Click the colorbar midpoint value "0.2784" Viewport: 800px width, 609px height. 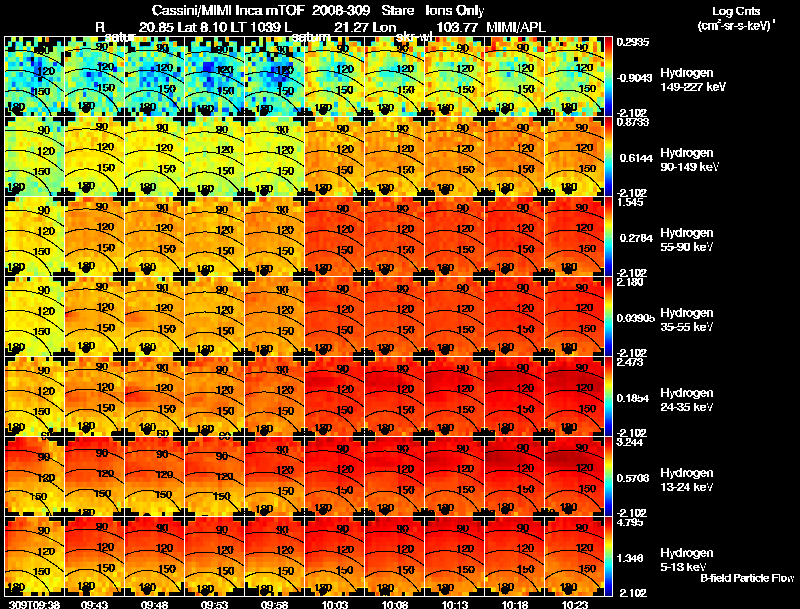click(x=636, y=238)
